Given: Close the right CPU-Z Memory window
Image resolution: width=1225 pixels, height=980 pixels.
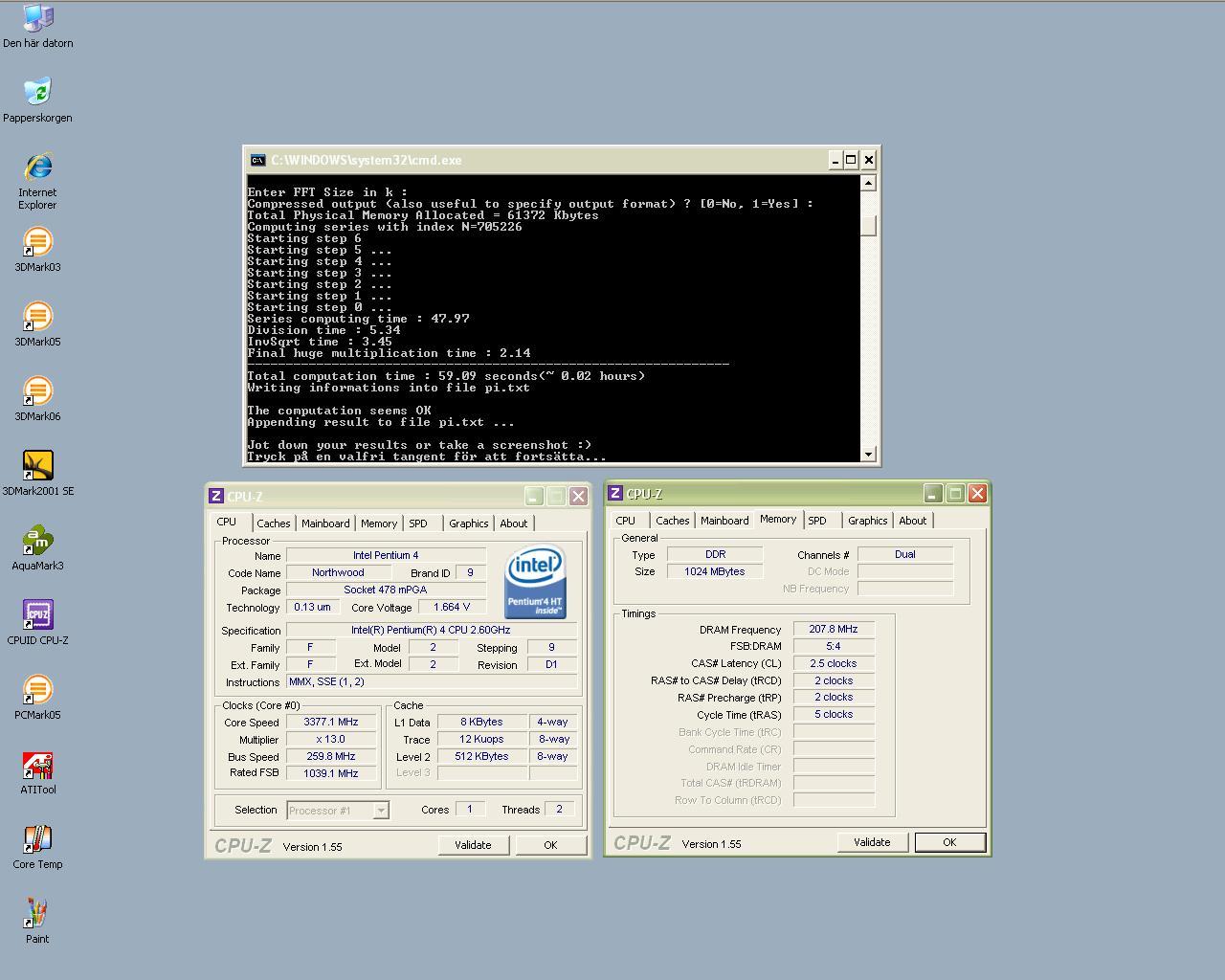Looking at the screenshot, I should [x=977, y=493].
